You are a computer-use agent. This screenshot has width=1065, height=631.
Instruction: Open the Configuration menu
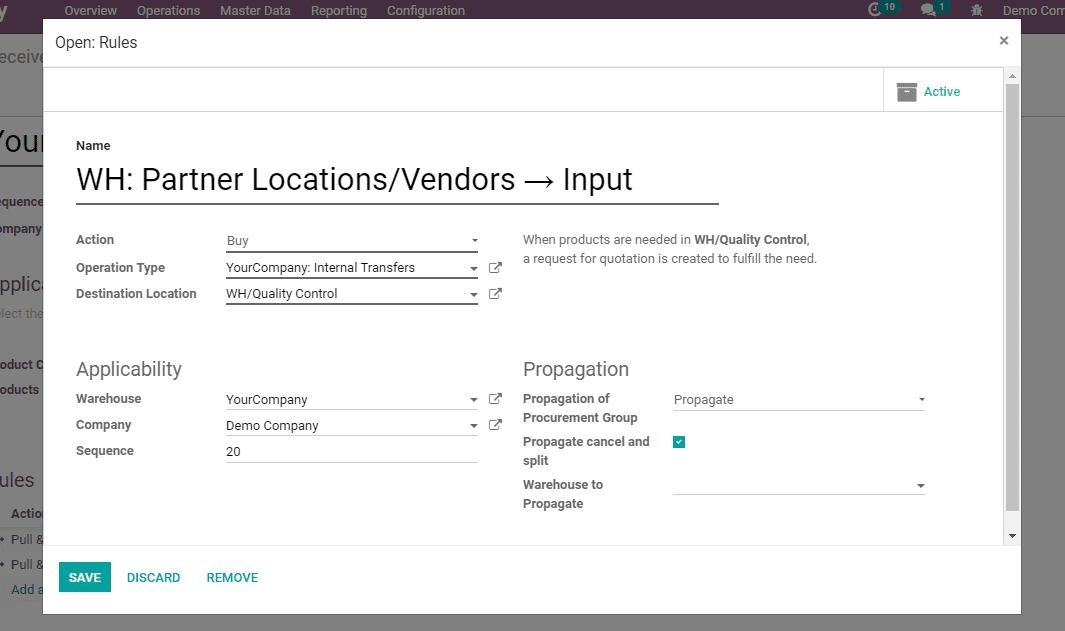tap(426, 10)
